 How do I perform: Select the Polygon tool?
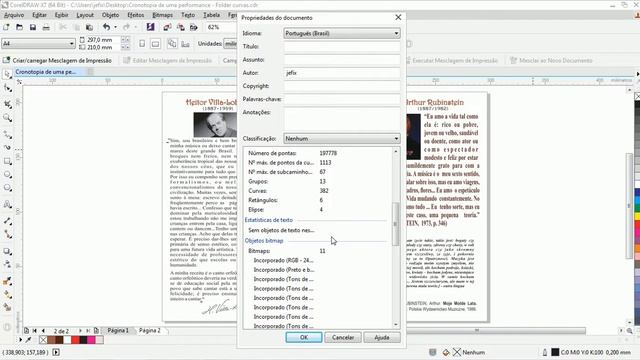click(7, 188)
